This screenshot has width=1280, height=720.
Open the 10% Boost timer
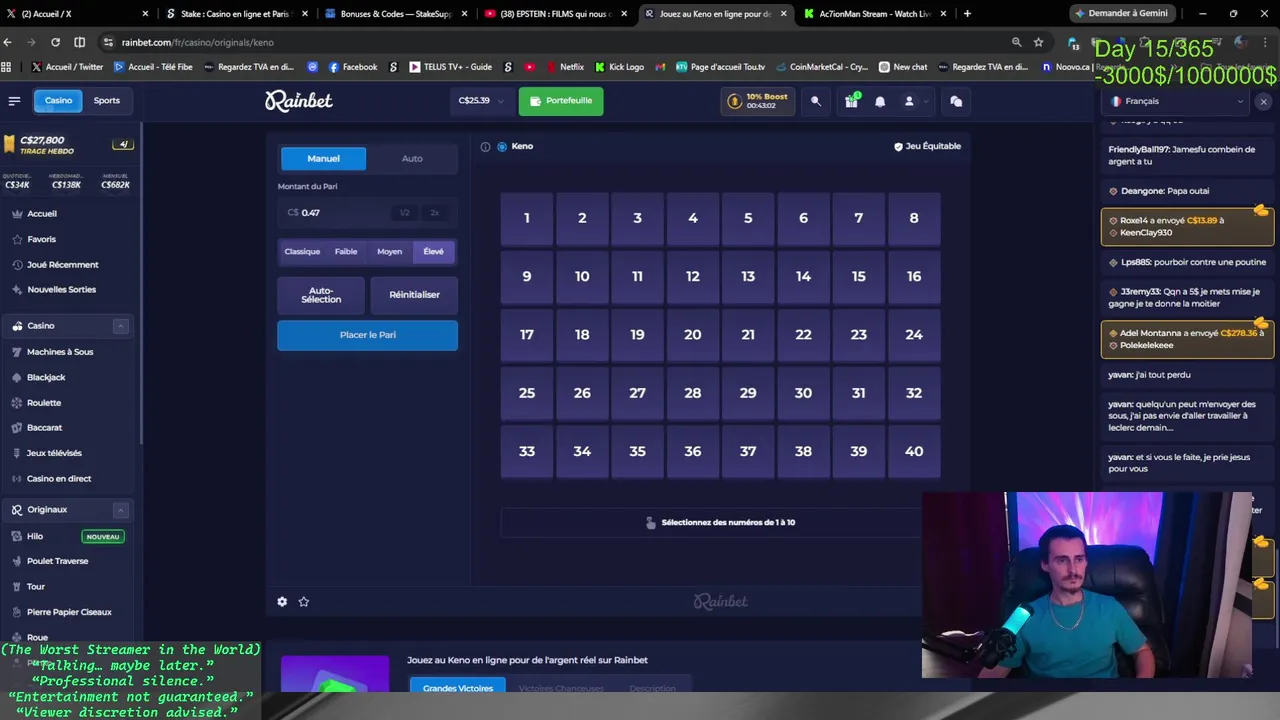click(758, 101)
